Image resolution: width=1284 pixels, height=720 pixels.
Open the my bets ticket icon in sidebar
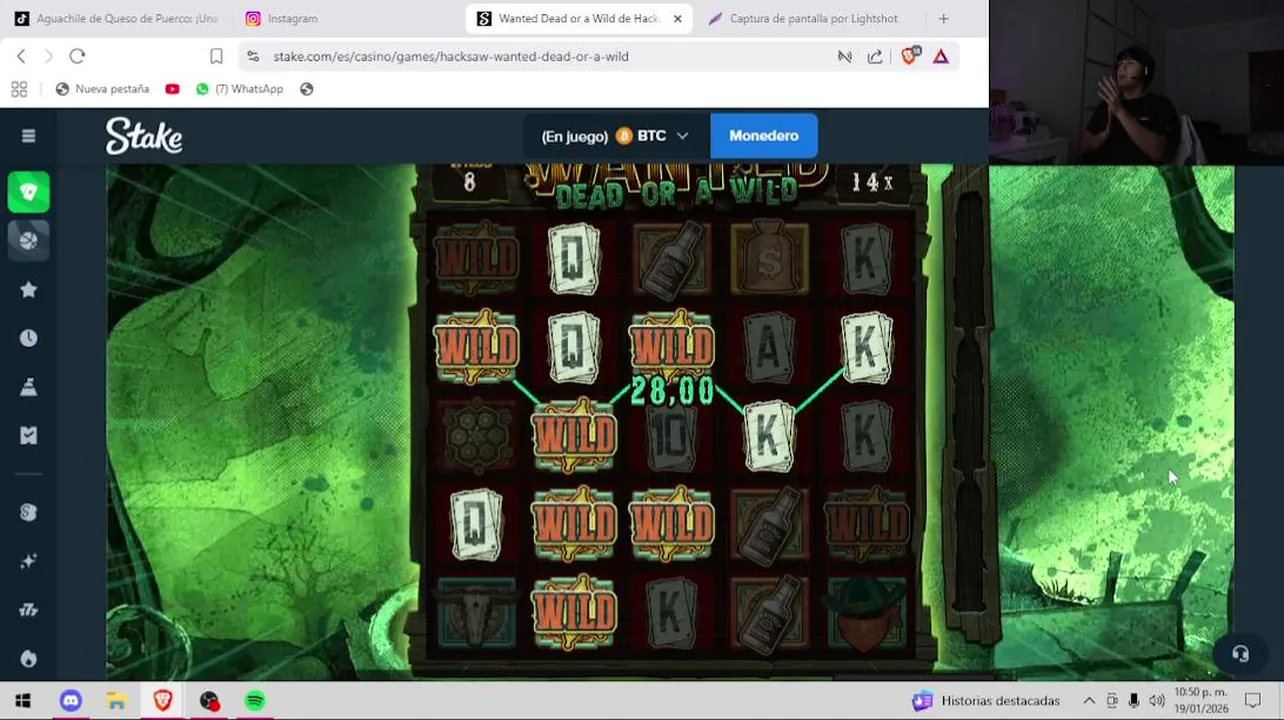point(28,435)
